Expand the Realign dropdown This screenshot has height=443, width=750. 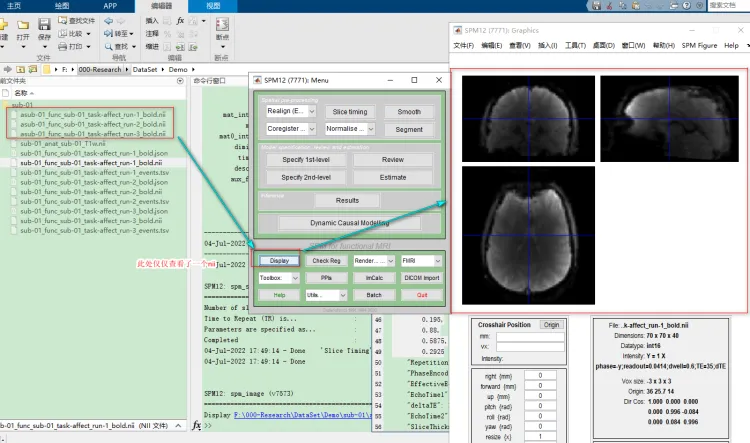pyautogui.click(x=312, y=111)
